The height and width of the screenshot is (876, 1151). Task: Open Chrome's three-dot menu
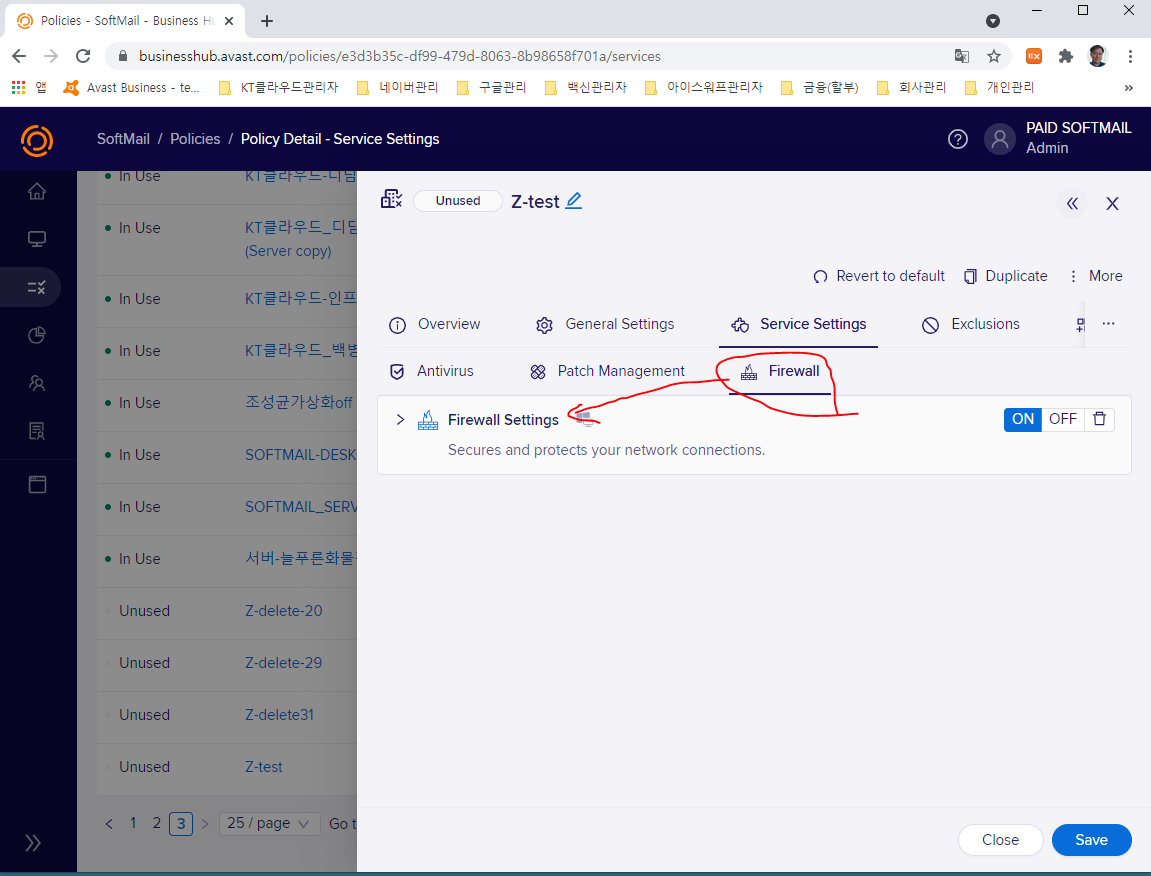pyautogui.click(x=1130, y=56)
